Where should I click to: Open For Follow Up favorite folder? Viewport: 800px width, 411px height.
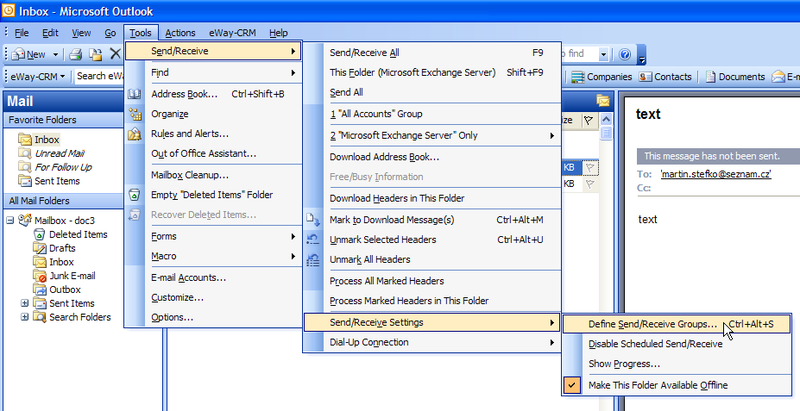tap(63, 167)
